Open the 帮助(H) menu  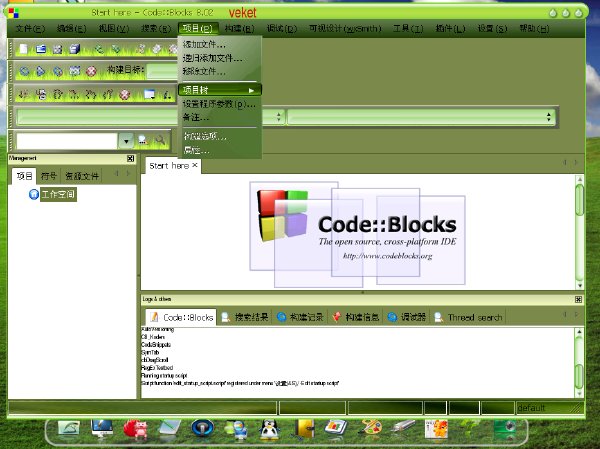coord(534,29)
